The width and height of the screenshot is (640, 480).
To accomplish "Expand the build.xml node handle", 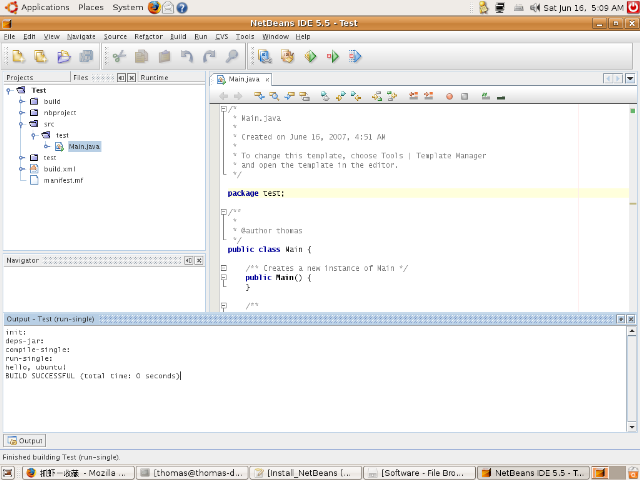I will click(22, 169).
